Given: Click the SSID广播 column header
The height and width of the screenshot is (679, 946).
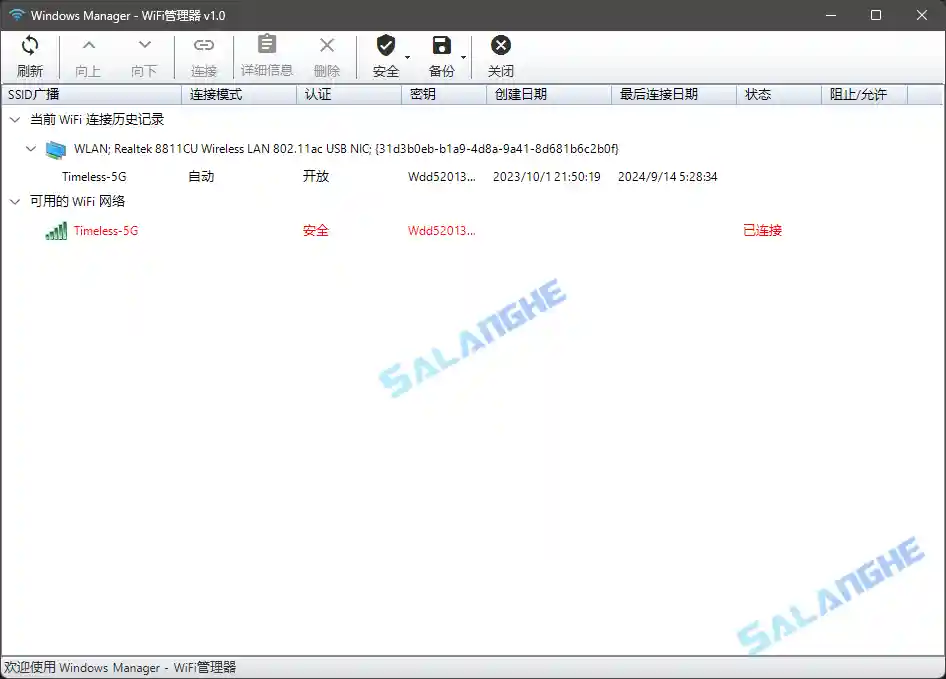Looking at the screenshot, I should pyautogui.click(x=90, y=94).
